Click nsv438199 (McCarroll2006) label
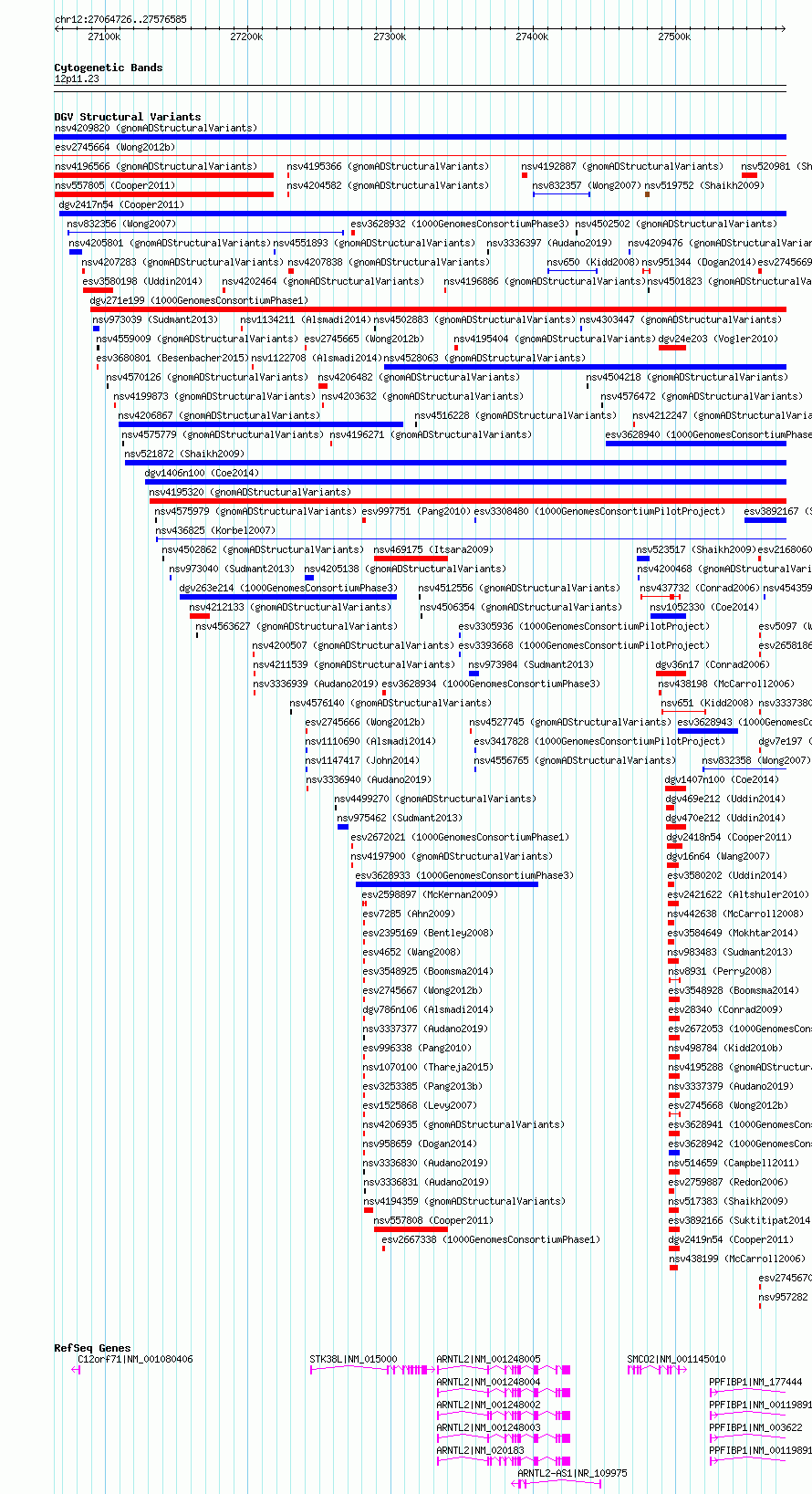 click(x=737, y=1259)
